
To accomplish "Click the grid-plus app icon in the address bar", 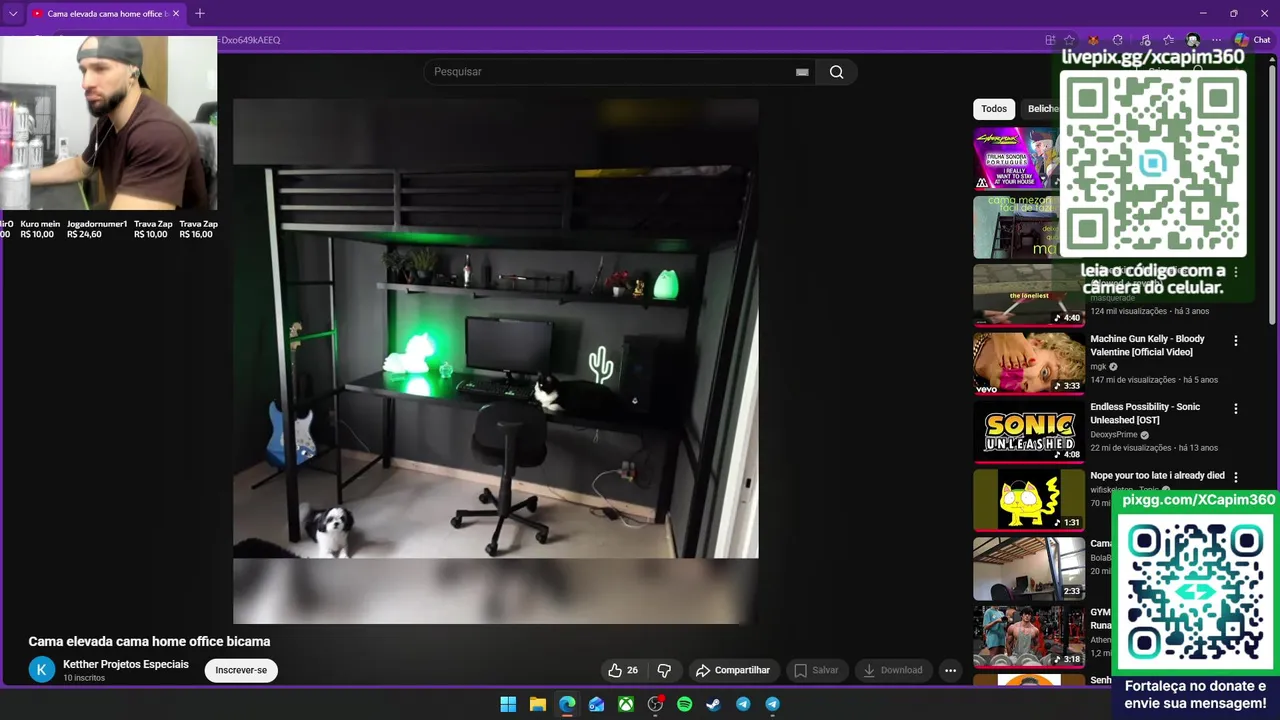I will [1050, 40].
